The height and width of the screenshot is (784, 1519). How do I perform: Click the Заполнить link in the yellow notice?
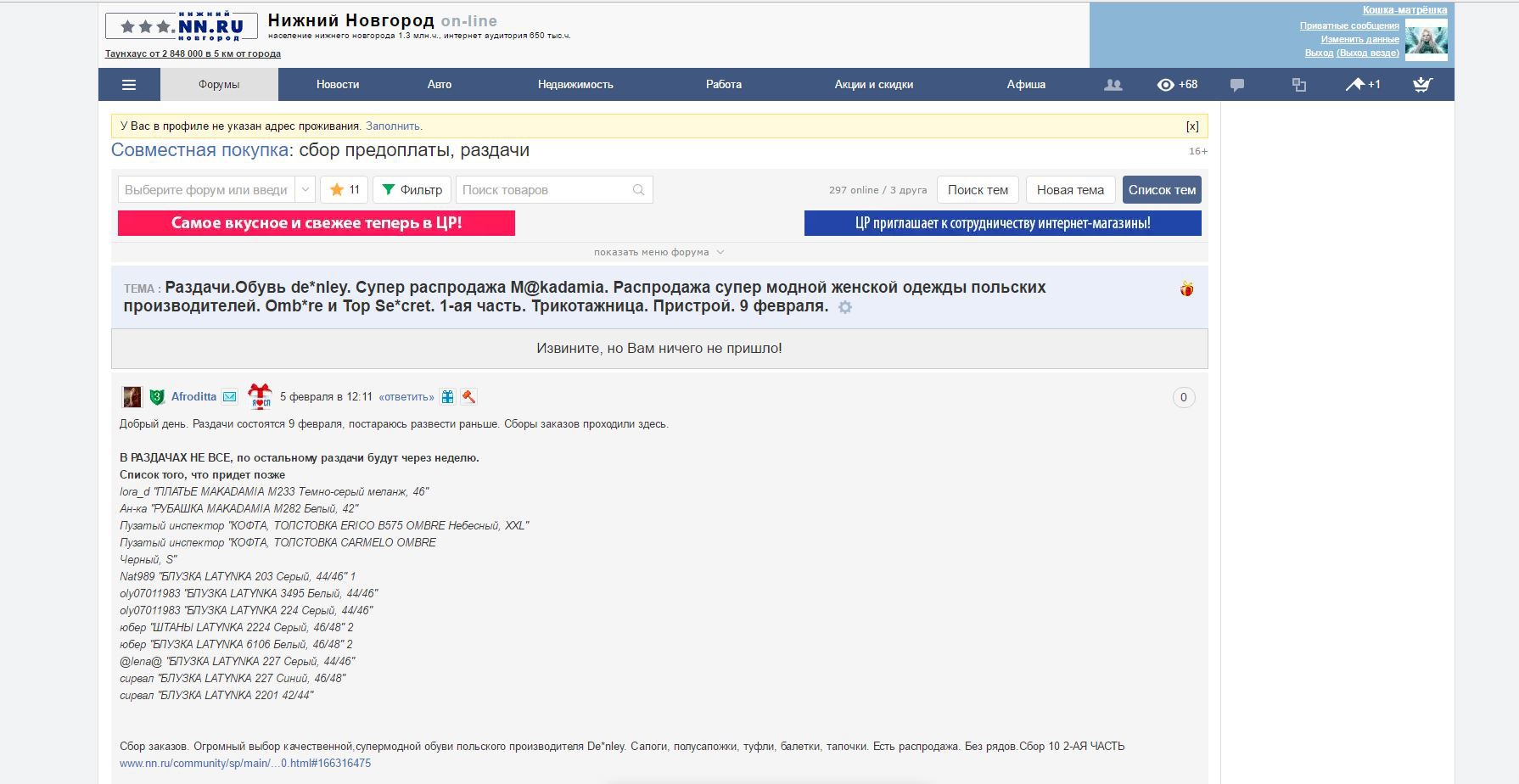393,126
